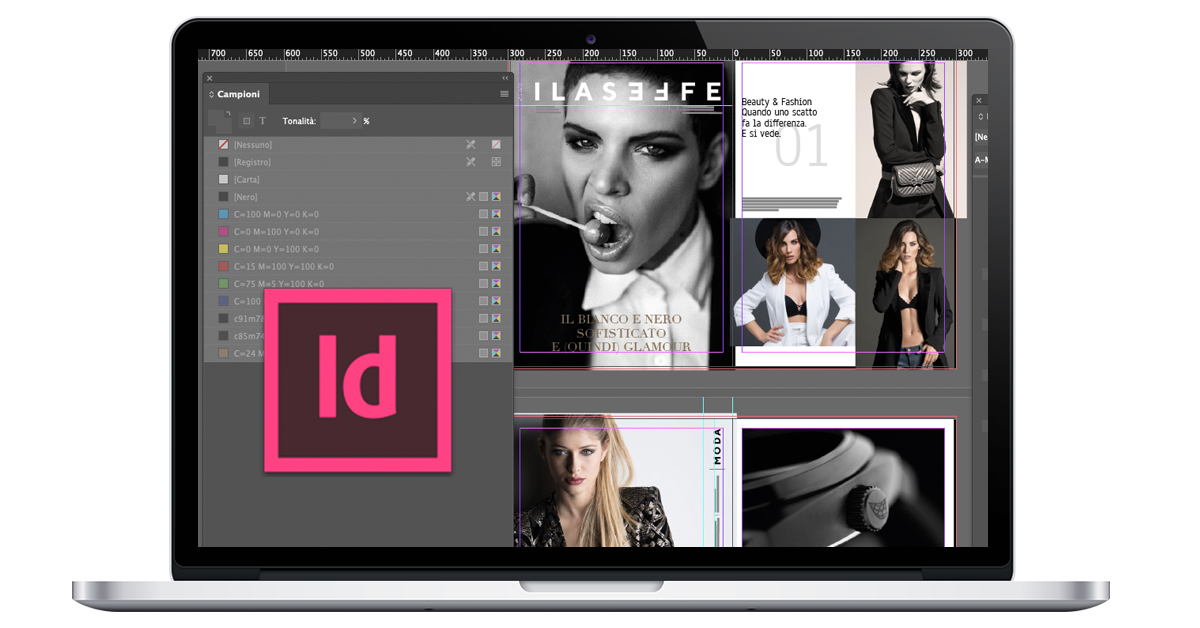Pick the green swatch chip
Viewport: 1200px width, 628px height.
point(224,284)
